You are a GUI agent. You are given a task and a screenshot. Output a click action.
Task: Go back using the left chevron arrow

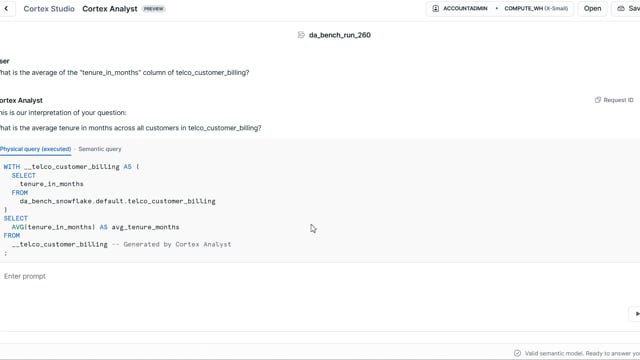[x=6, y=9]
